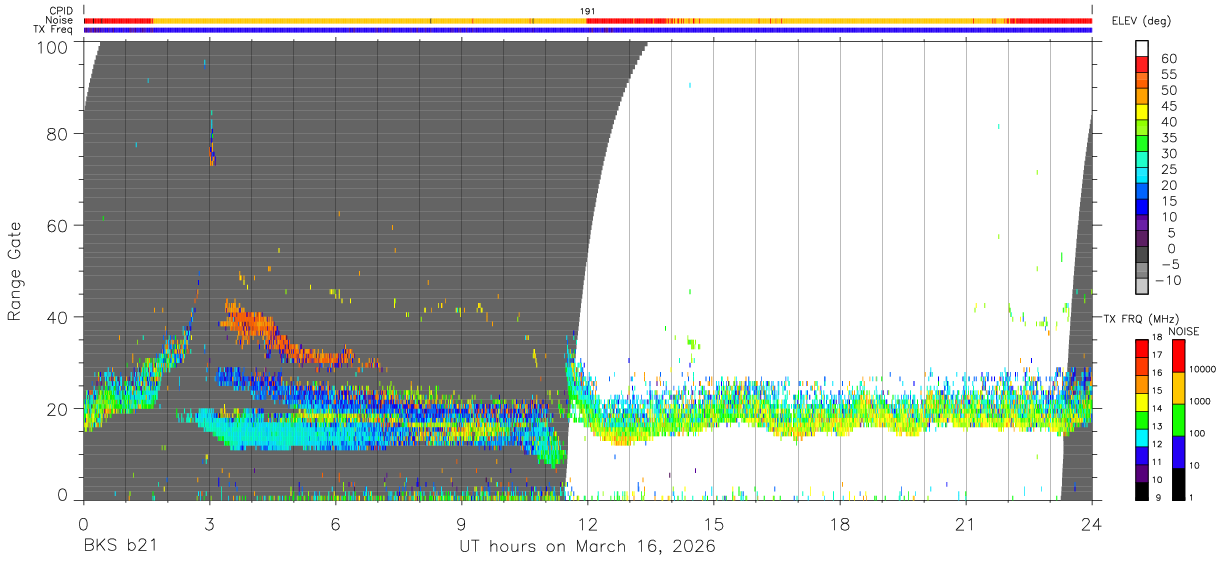Click the −10 label on ELEV color bar
1228x567 pixels.
[x=1166, y=280]
